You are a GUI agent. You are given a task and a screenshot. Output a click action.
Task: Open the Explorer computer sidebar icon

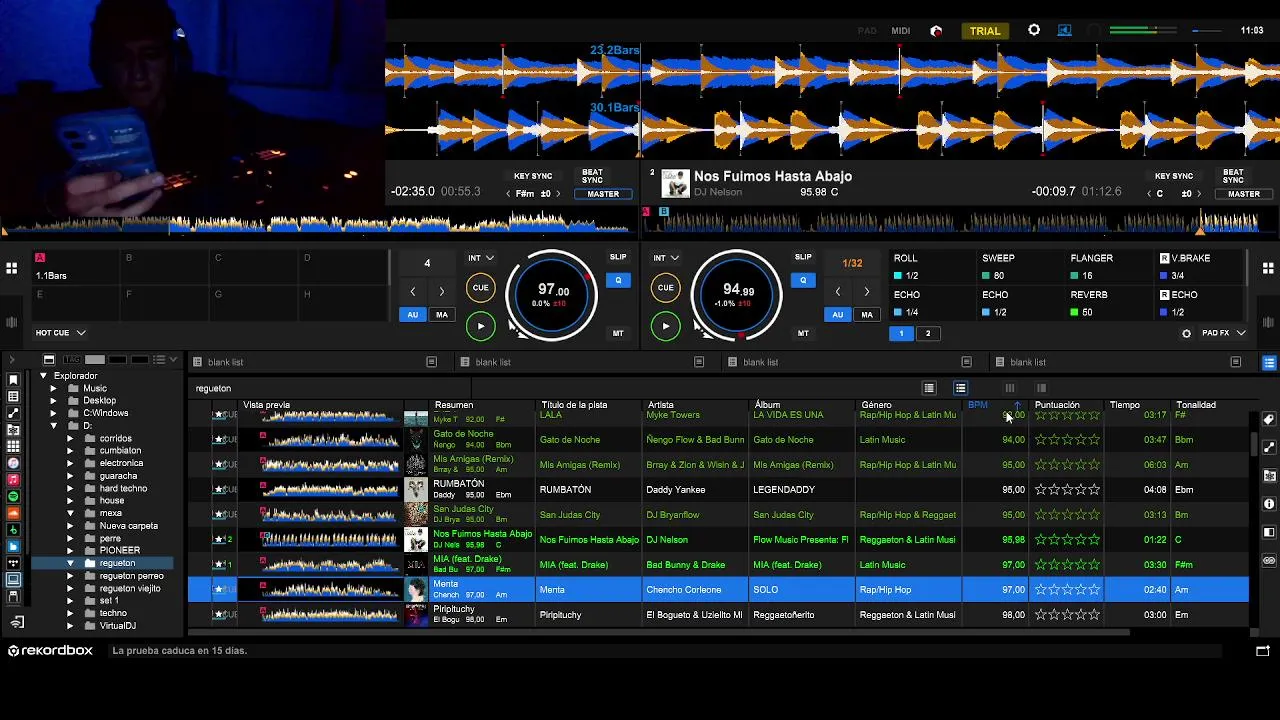click(13, 580)
